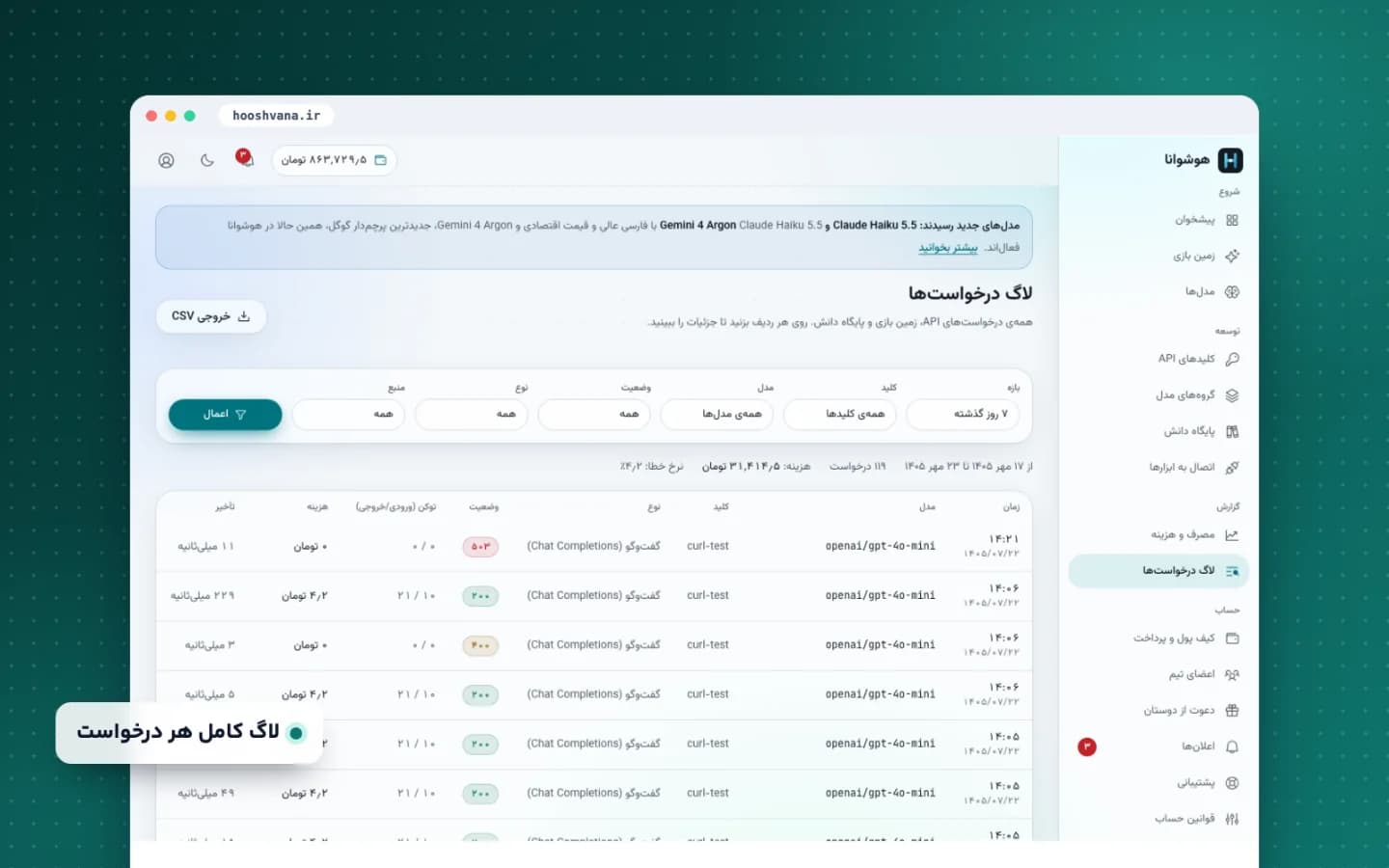Screen dimensions: 1389x868
Task: Click the ۱۱ میلی‌ثانیه latency cell
Action: click(x=205, y=547)
